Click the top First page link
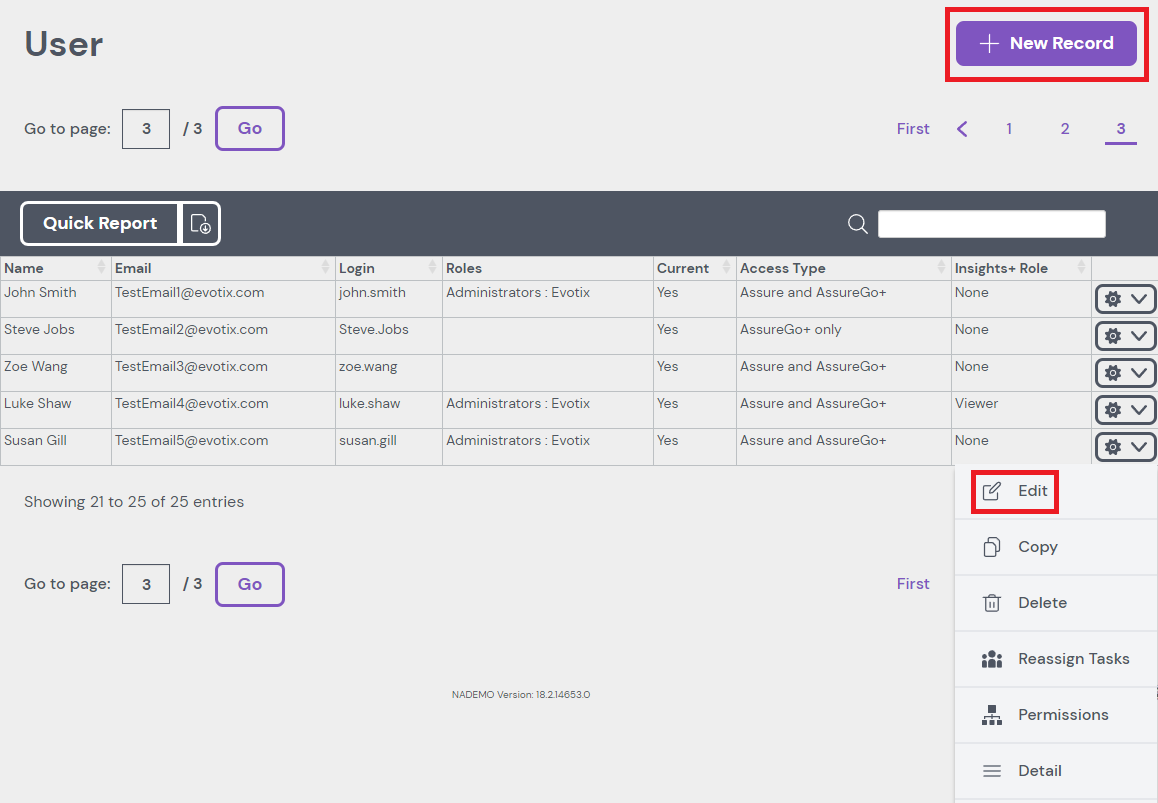This screenshot has height=803, width=1158. [x=913, y=129]
